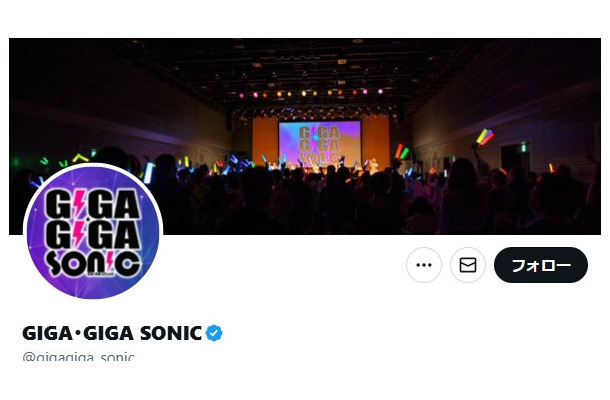This screenshot has height=400, width=610.
Task: Open the GIGA GIGA SONIC profile avatar
Action: click(93, 232)
